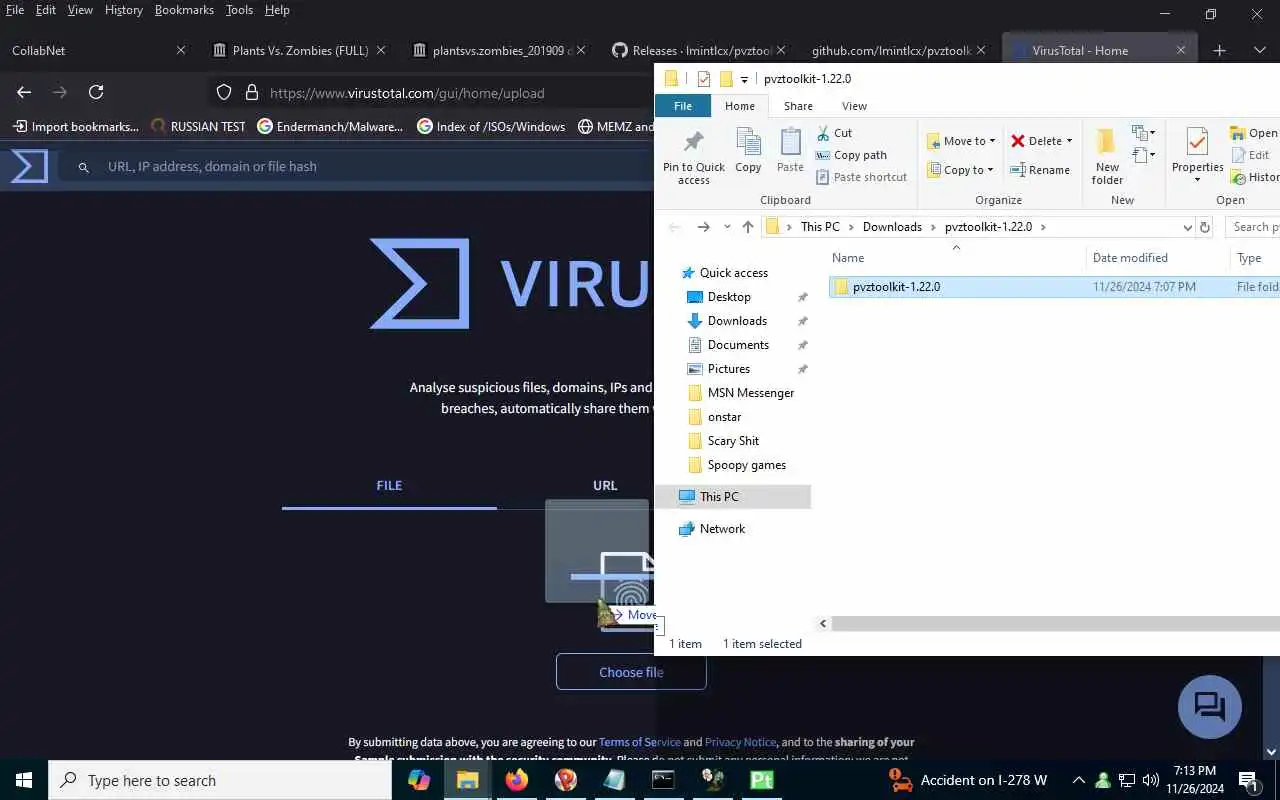Click the Pin to Quick access icon
The width and height of the screenshot is (1280, 800).
click(x=693, y=157)
